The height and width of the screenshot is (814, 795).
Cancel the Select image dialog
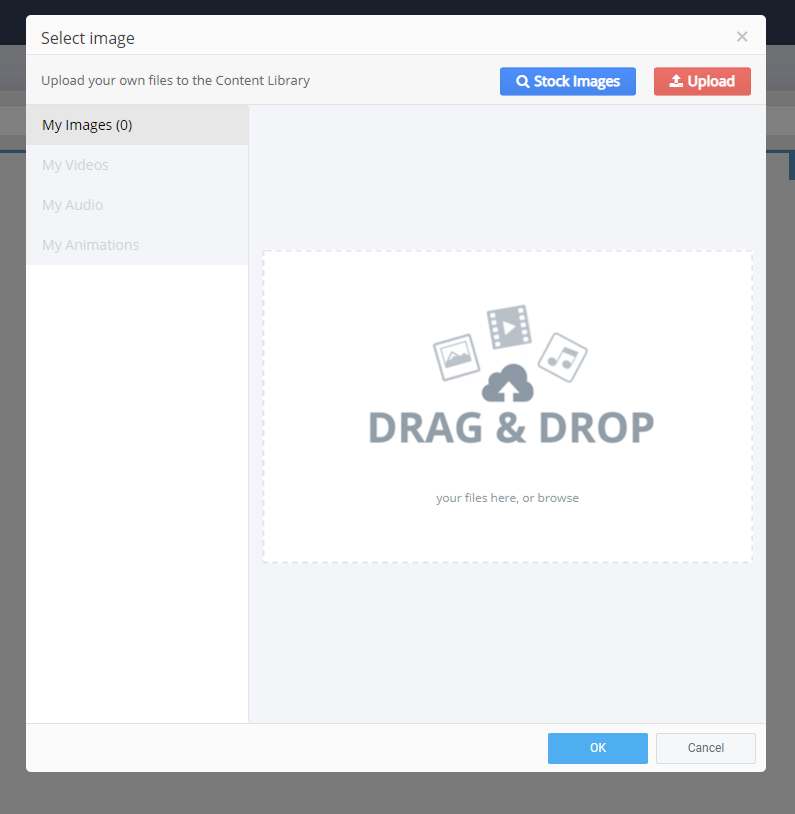(706, 748)
